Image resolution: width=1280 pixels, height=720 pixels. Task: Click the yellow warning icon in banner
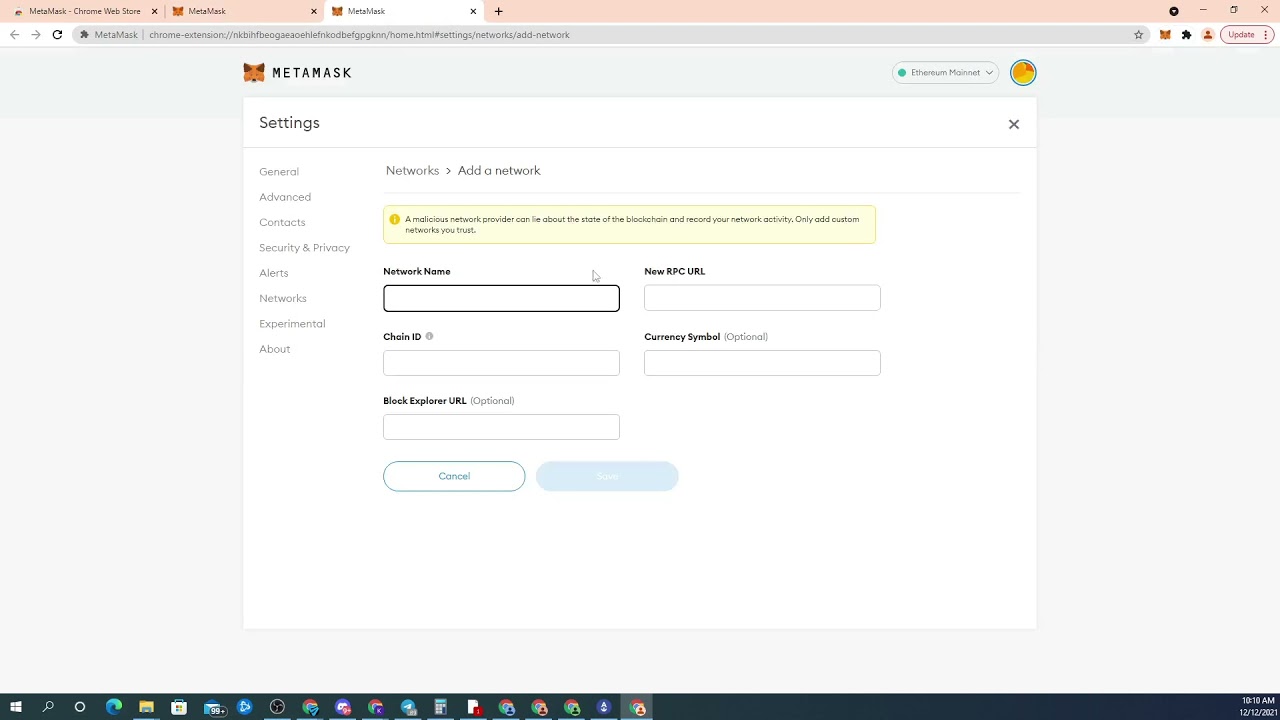point(394,219)
